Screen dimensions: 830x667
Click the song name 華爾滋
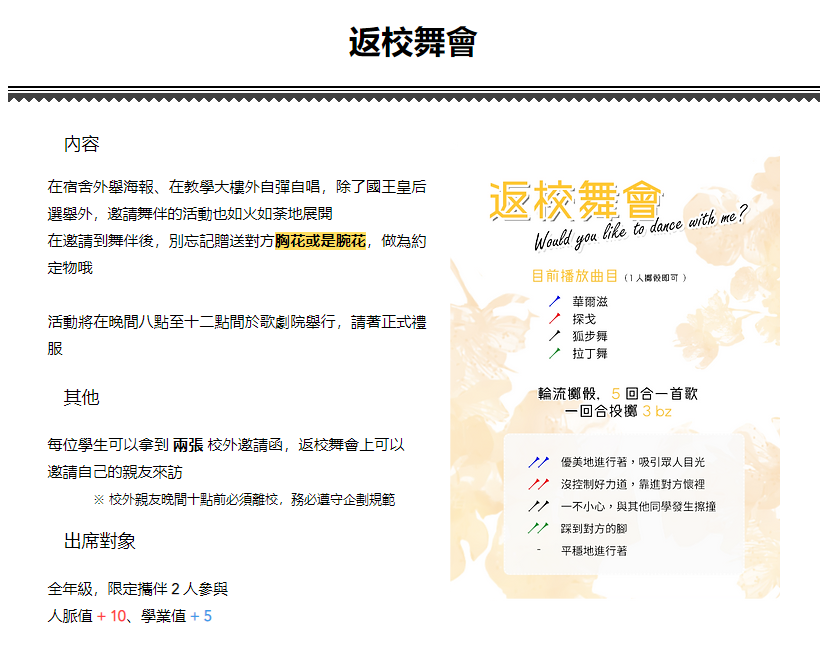point(590,302)
